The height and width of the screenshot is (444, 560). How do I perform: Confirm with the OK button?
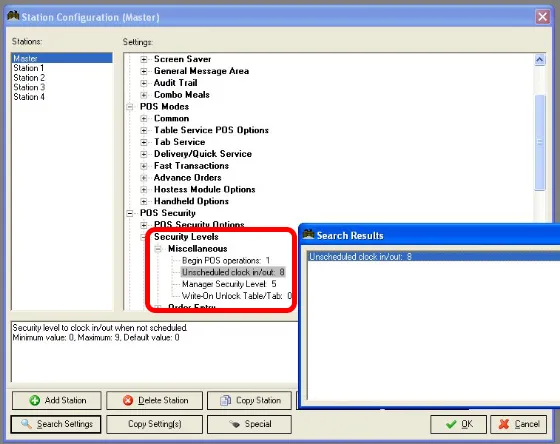[458, 424]
